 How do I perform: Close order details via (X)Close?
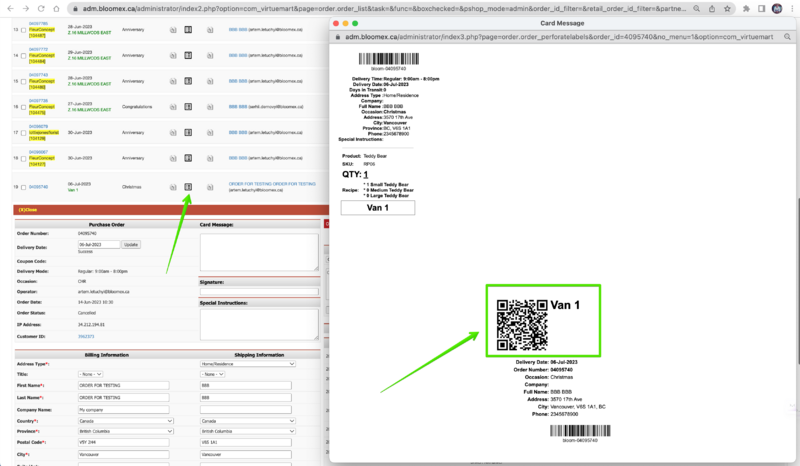point(28,210)
